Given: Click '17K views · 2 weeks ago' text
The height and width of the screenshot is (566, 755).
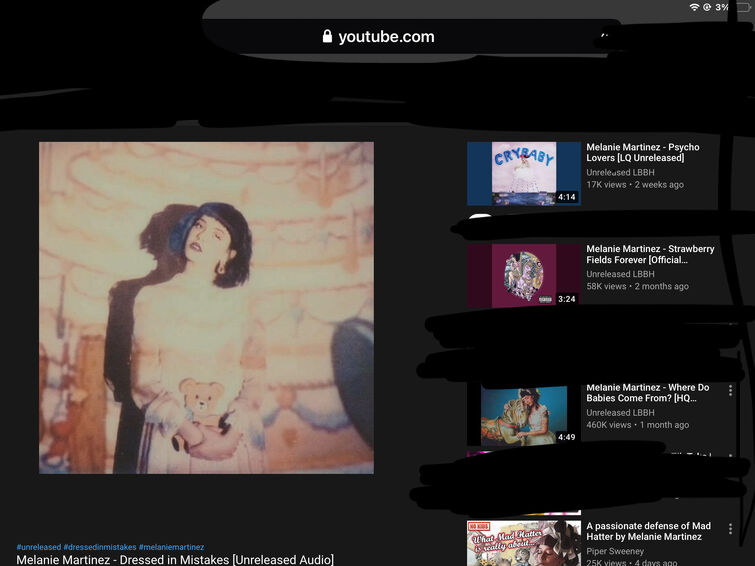Looking at the screenshot, I should [x=635, y=184].
